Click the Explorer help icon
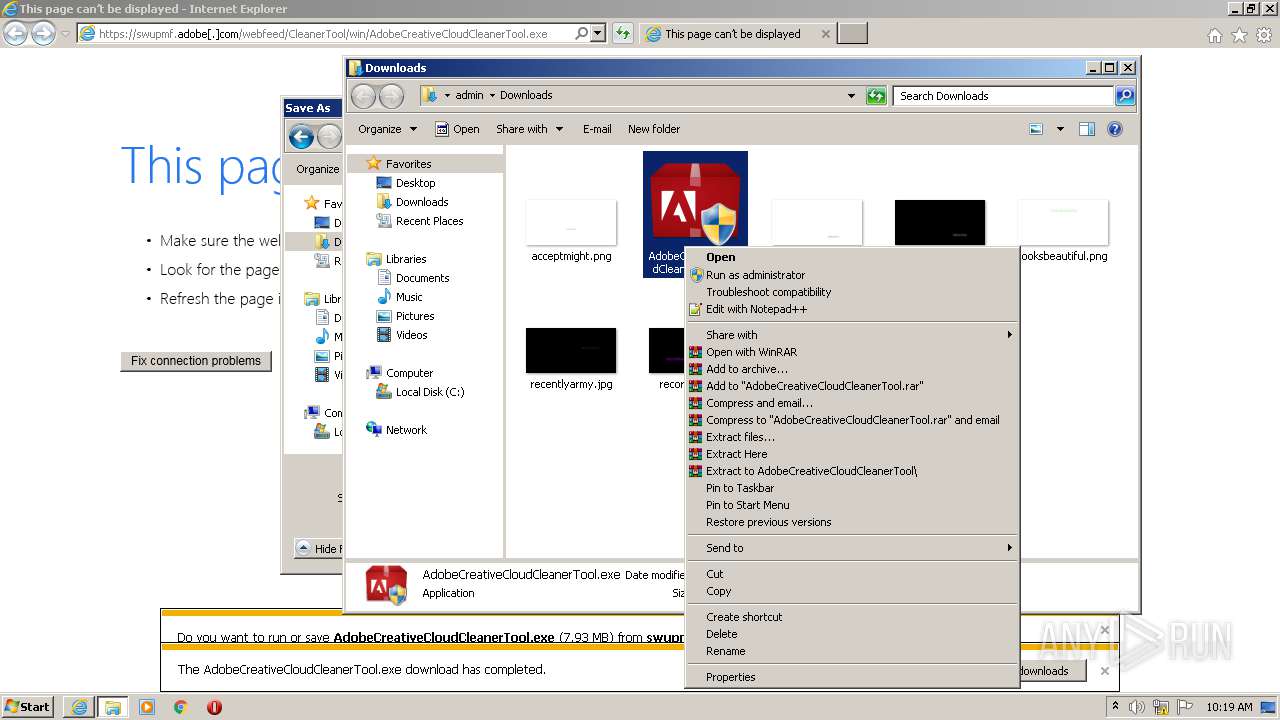Viewport: 1280px width, 720px height. (x=1115, y=129)
